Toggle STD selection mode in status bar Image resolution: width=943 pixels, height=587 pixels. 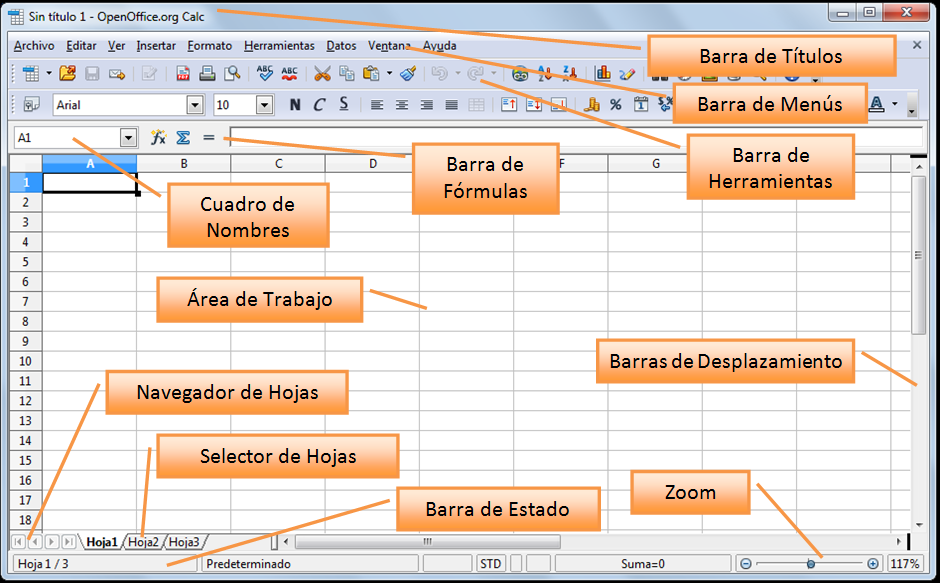(x=491, y=564)
